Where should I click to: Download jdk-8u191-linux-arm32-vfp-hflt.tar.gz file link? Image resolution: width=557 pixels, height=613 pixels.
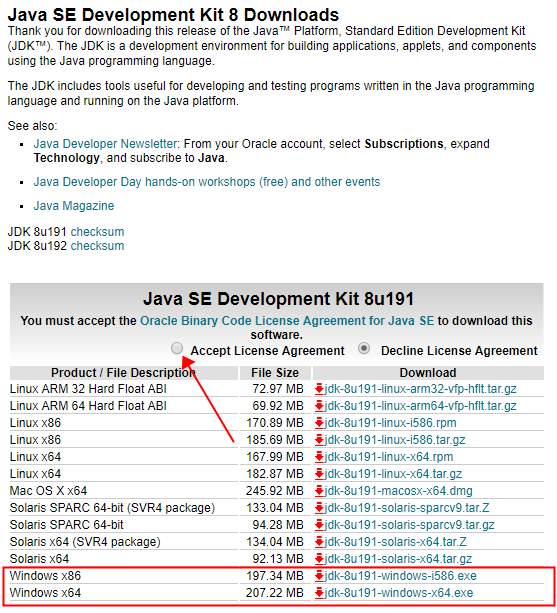tap(420, 389)
